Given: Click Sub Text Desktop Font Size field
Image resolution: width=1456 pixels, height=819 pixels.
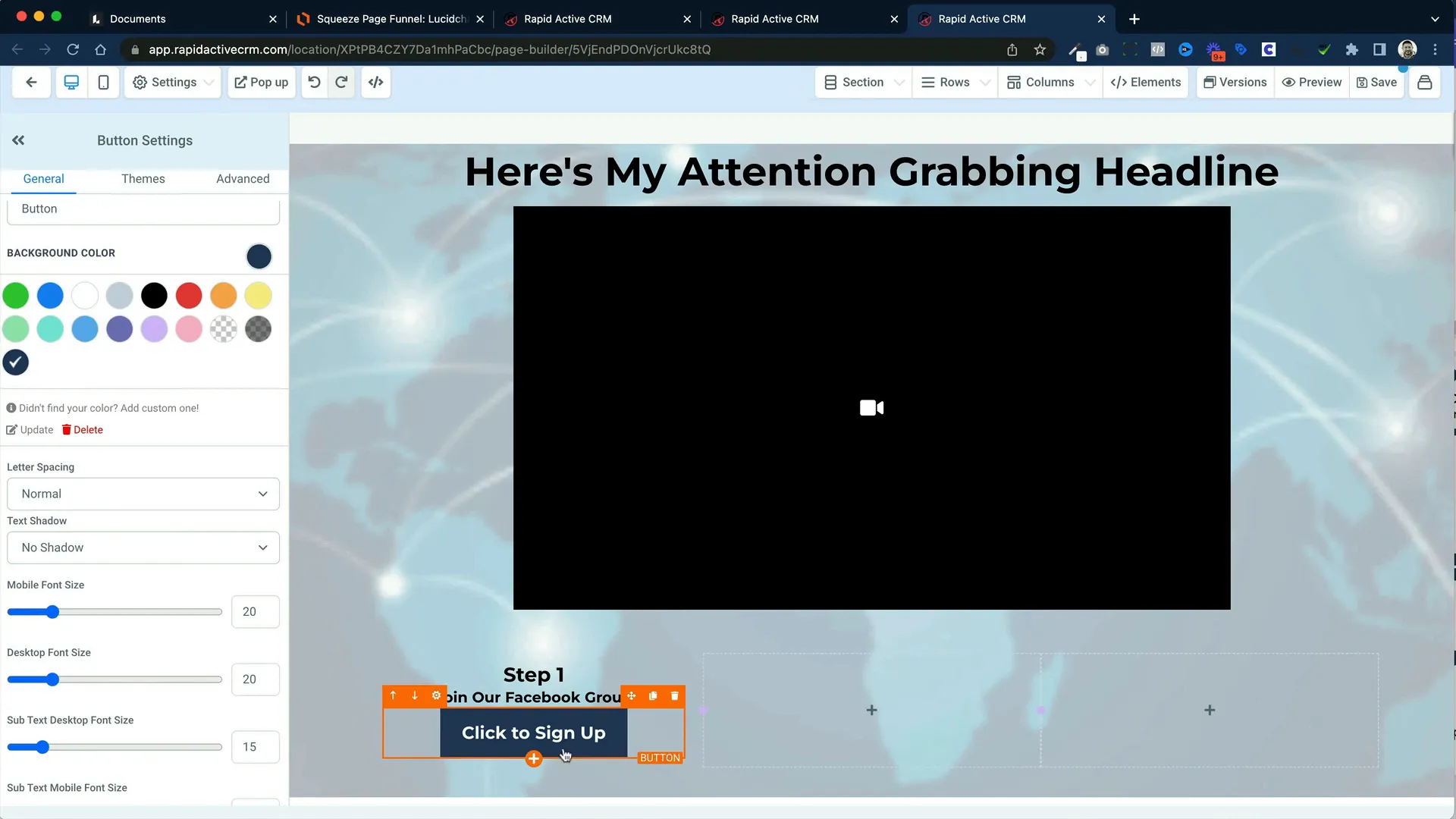Looking at the screenshot, I should (x=256, y=747).
